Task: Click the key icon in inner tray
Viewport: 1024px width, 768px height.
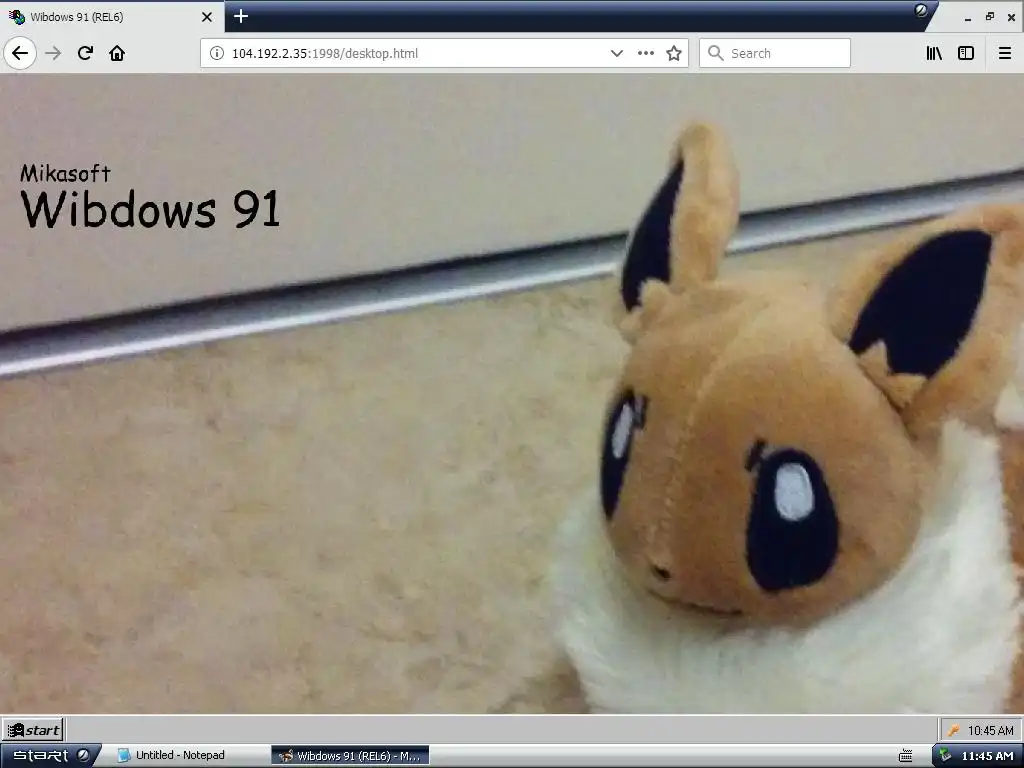Action: (x=953, y=730)
